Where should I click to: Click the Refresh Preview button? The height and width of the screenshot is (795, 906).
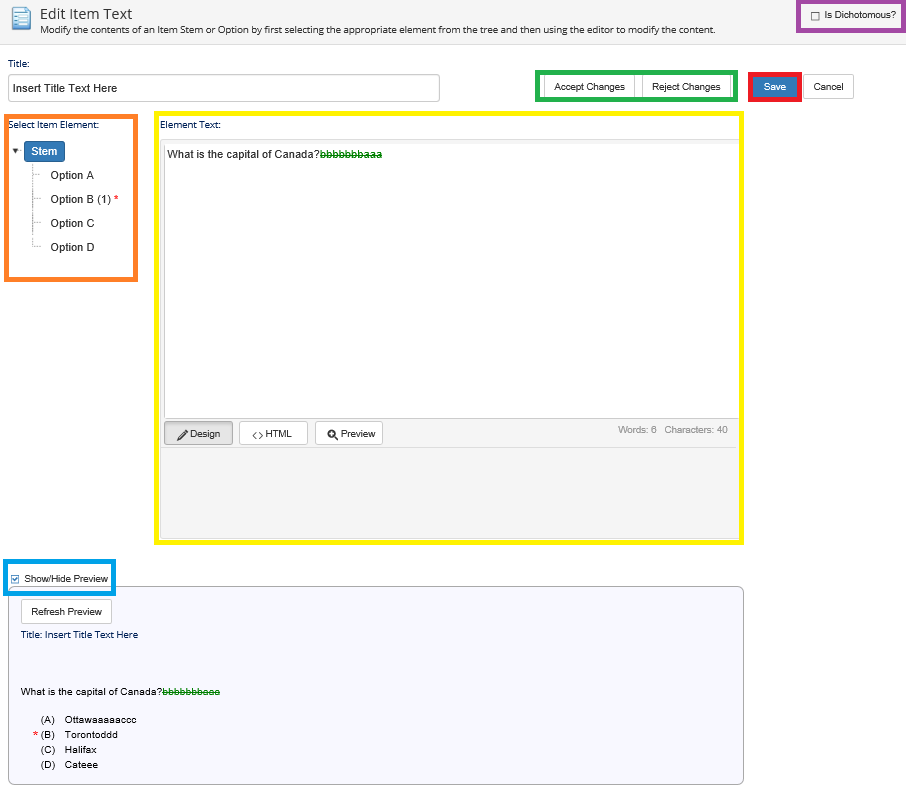[66, 611]
